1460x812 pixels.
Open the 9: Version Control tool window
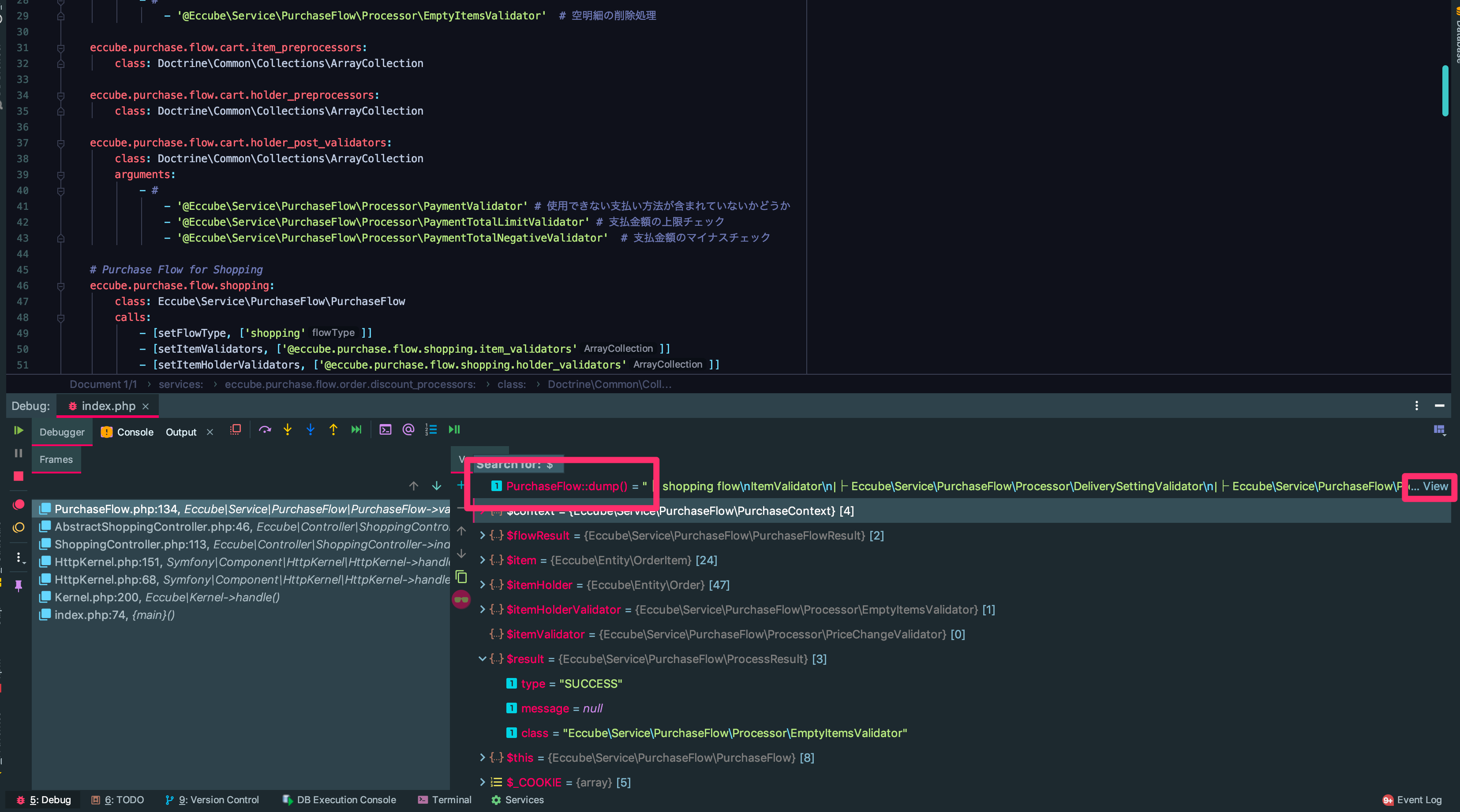(212, 800)
